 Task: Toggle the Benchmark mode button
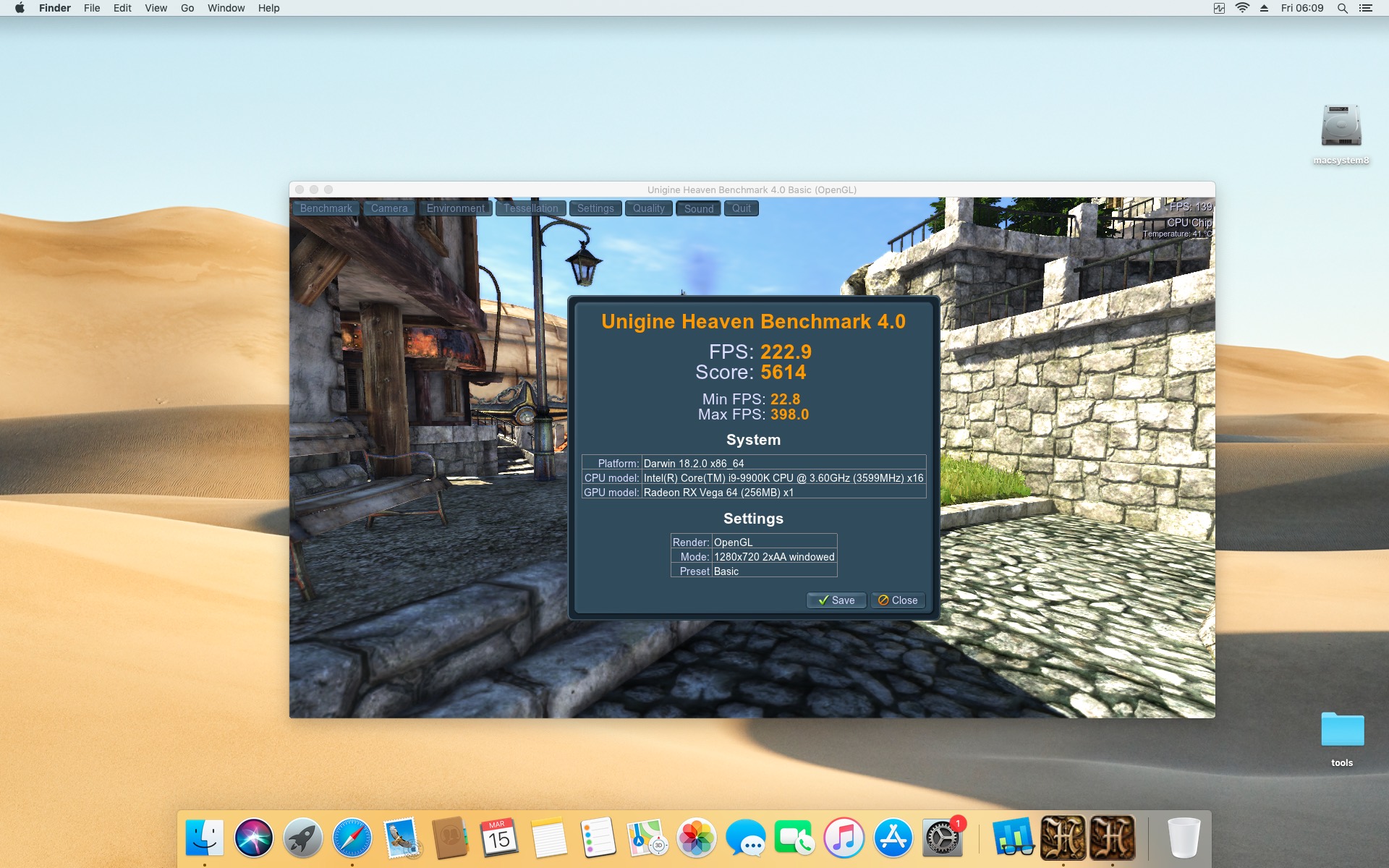coord(326,208)
